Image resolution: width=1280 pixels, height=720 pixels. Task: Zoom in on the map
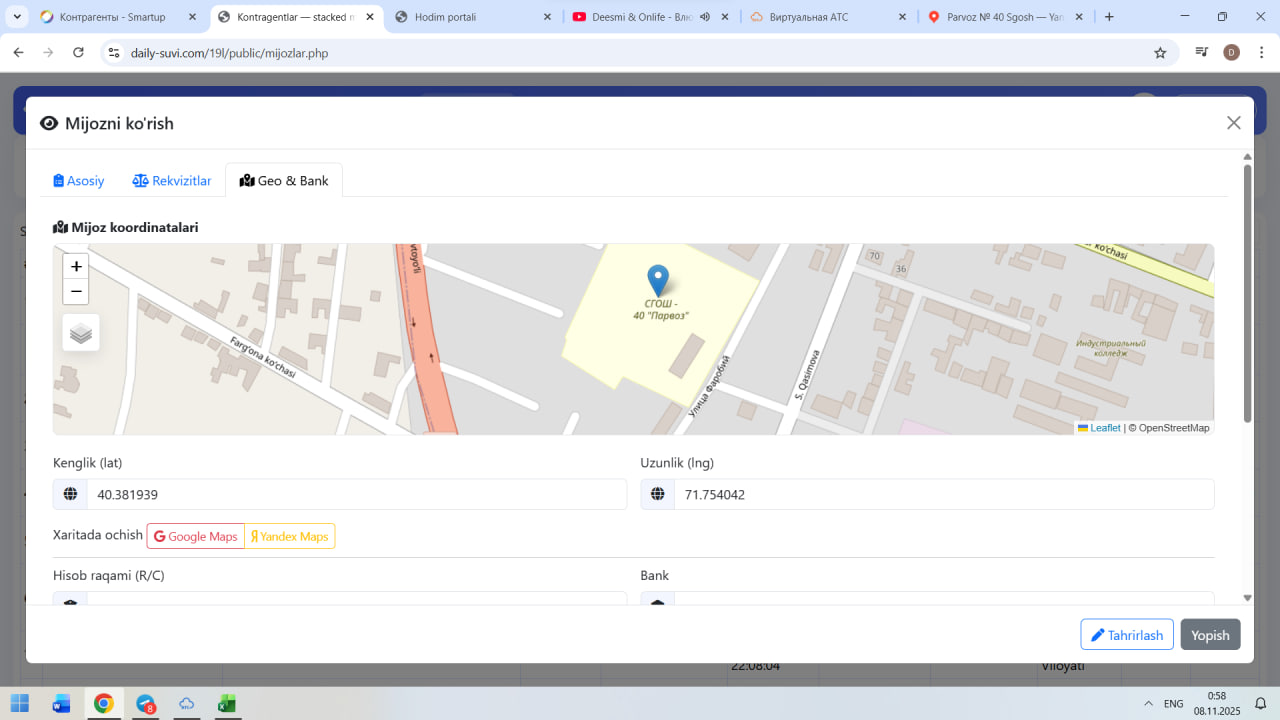coord(76,267)
